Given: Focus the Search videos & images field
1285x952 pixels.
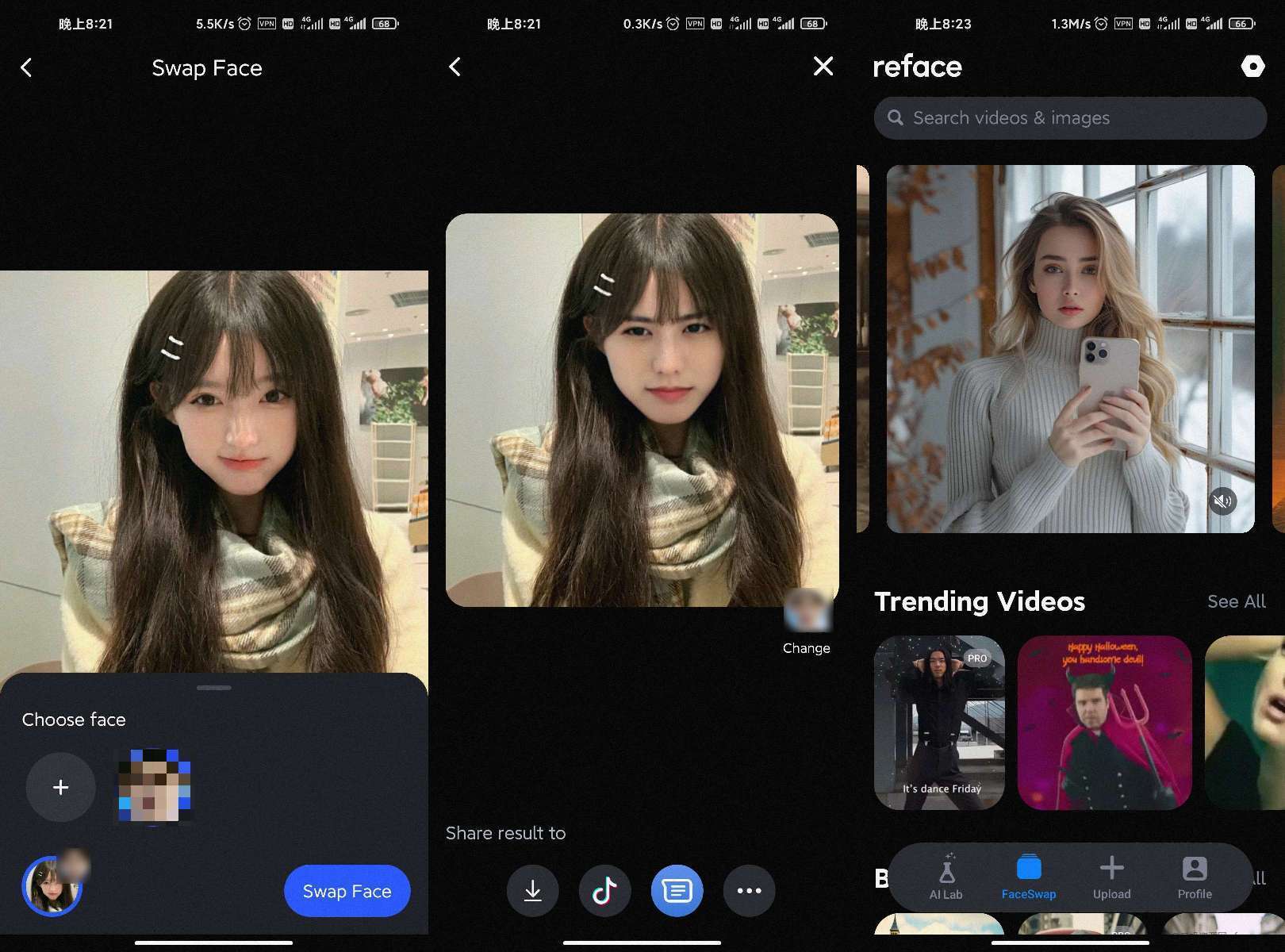Looking at the screenshot, I should (x=1071, y=118).
